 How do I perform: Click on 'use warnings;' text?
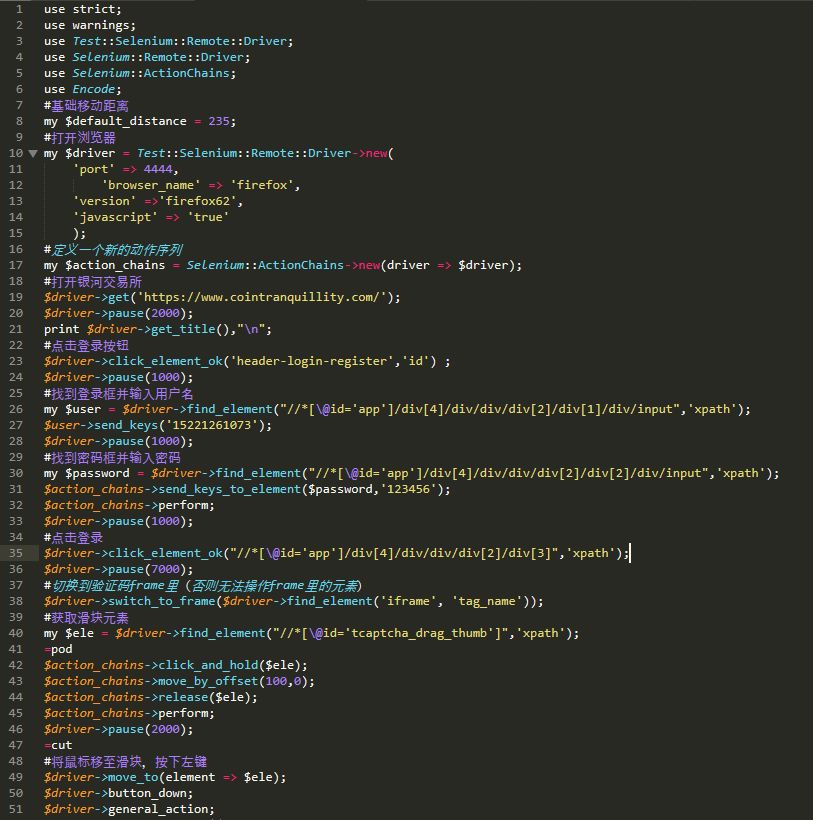coord(90,25)
